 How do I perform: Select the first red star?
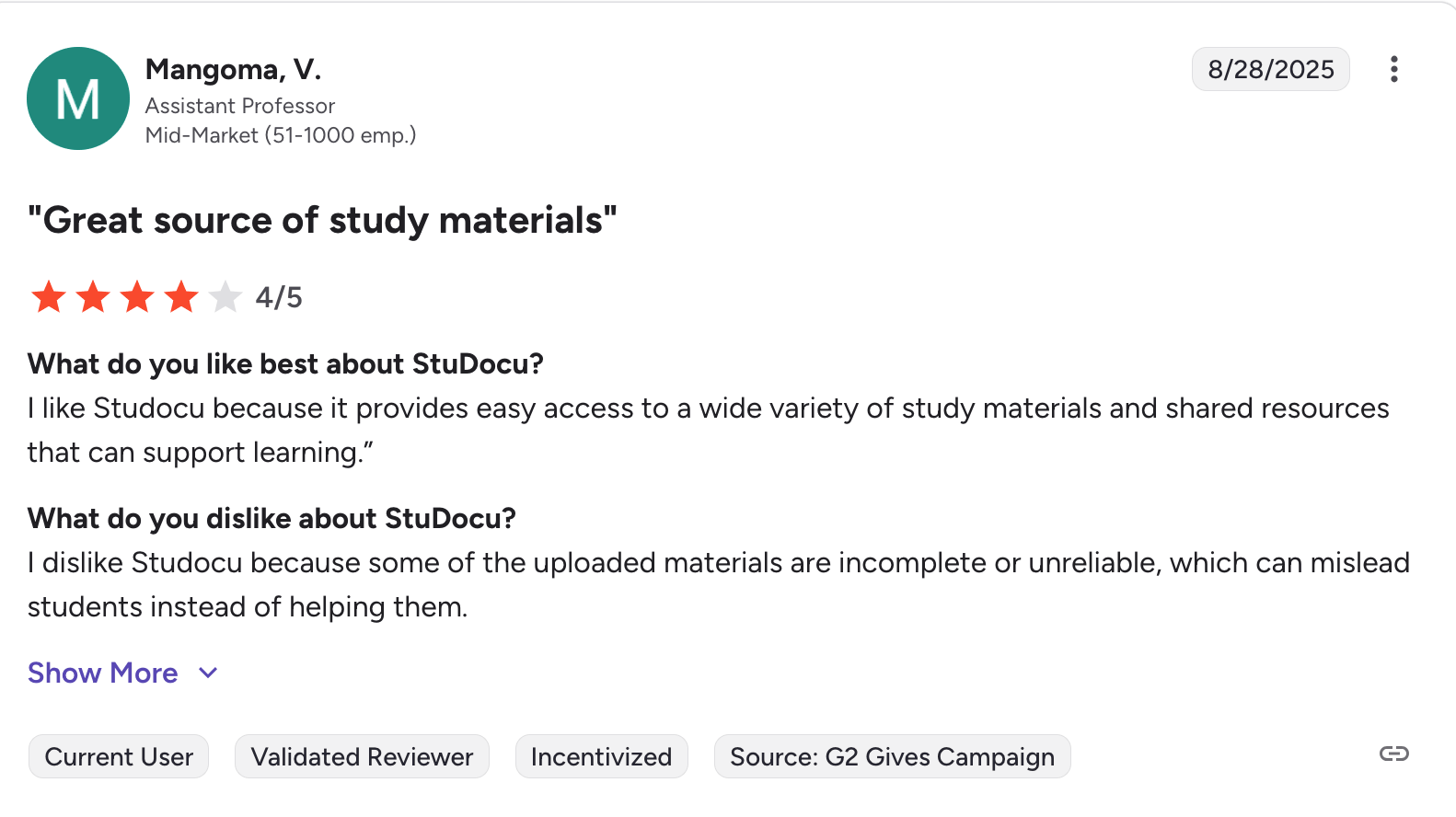pos(49,296)
